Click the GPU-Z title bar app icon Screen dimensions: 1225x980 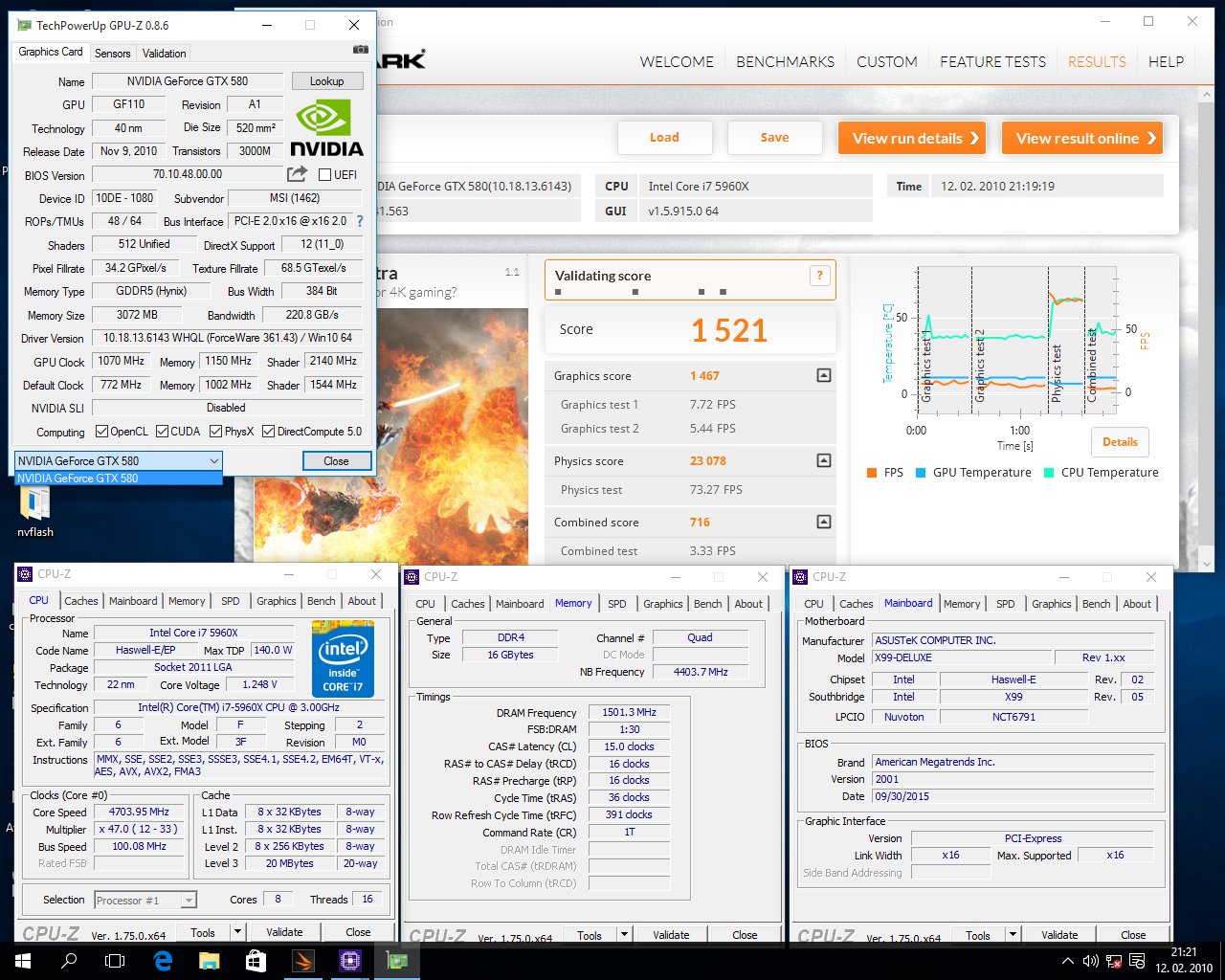(x=24, y=25)
